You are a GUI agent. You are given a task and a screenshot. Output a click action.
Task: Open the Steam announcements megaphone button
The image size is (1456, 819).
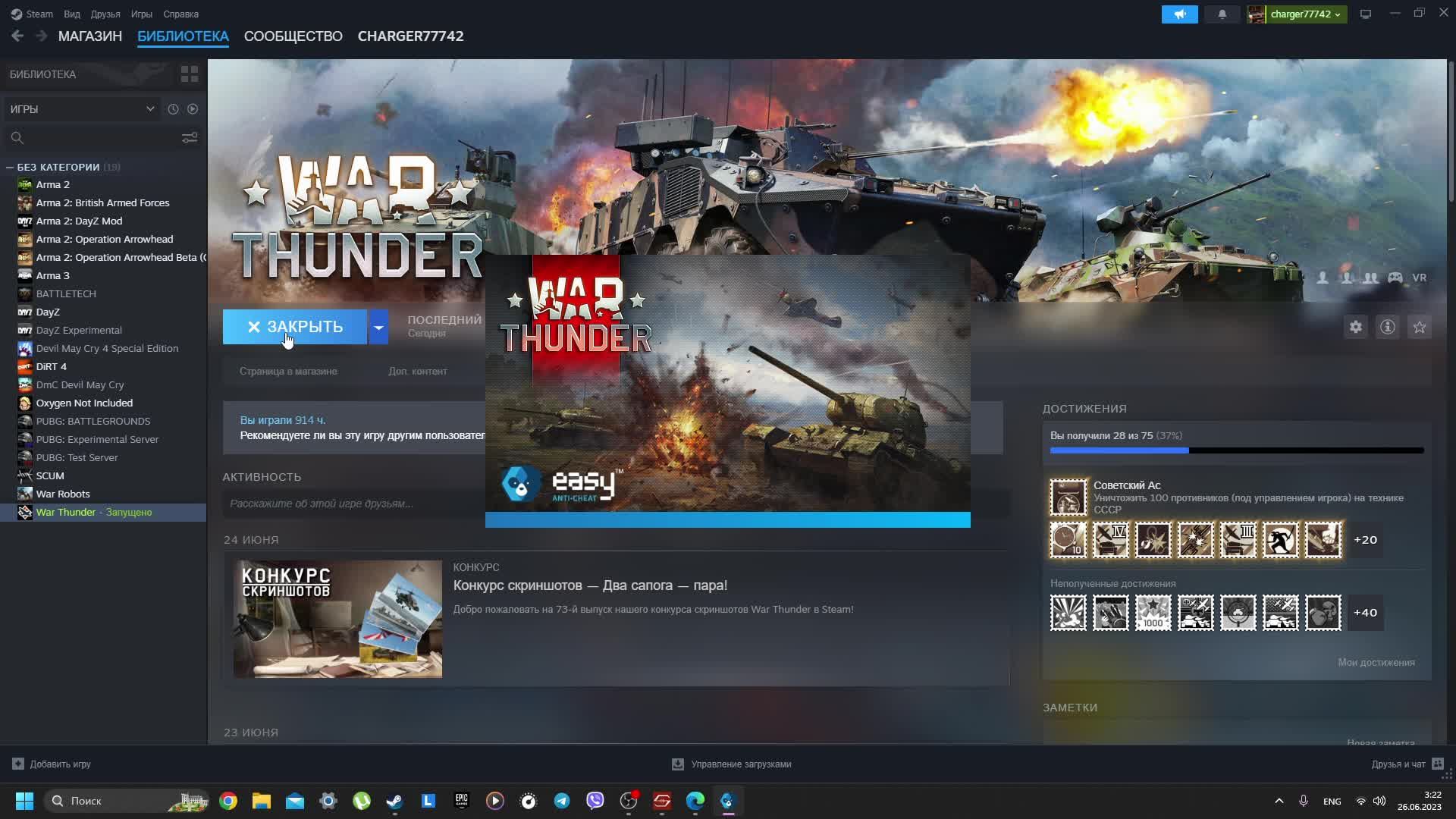coord(1179,14)
